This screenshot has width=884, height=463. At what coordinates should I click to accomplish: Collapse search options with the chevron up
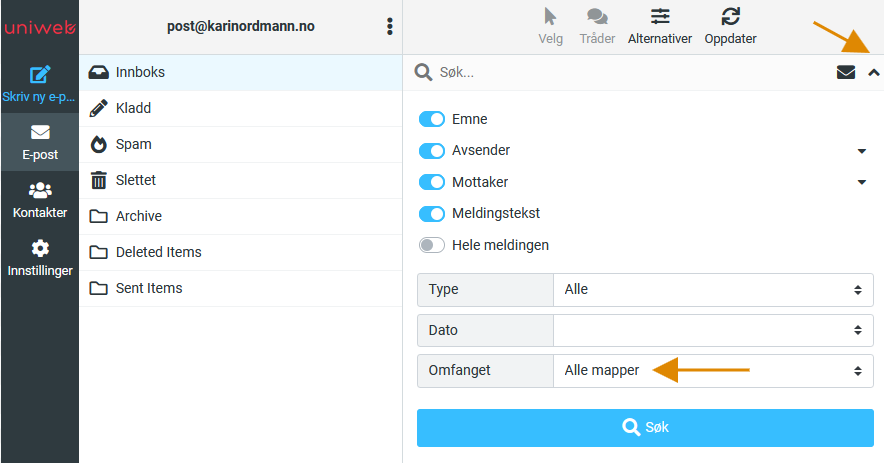(873, 72)
